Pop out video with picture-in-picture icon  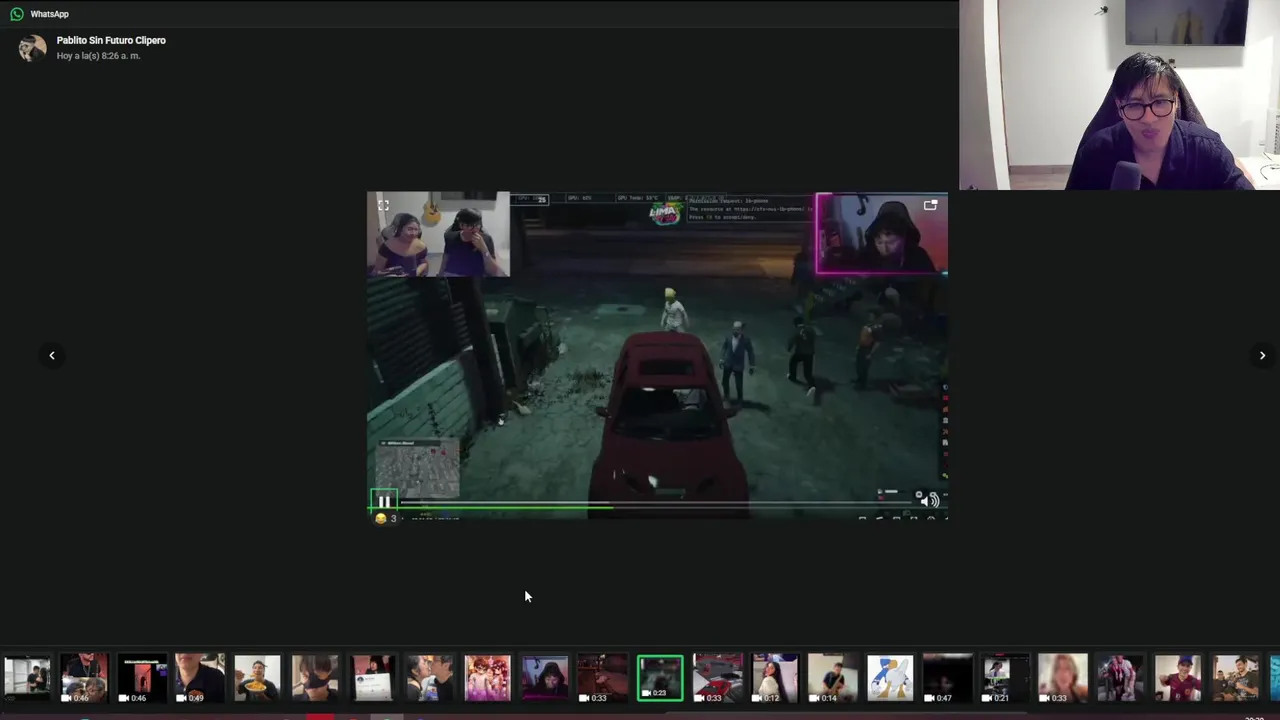(931, 205)
